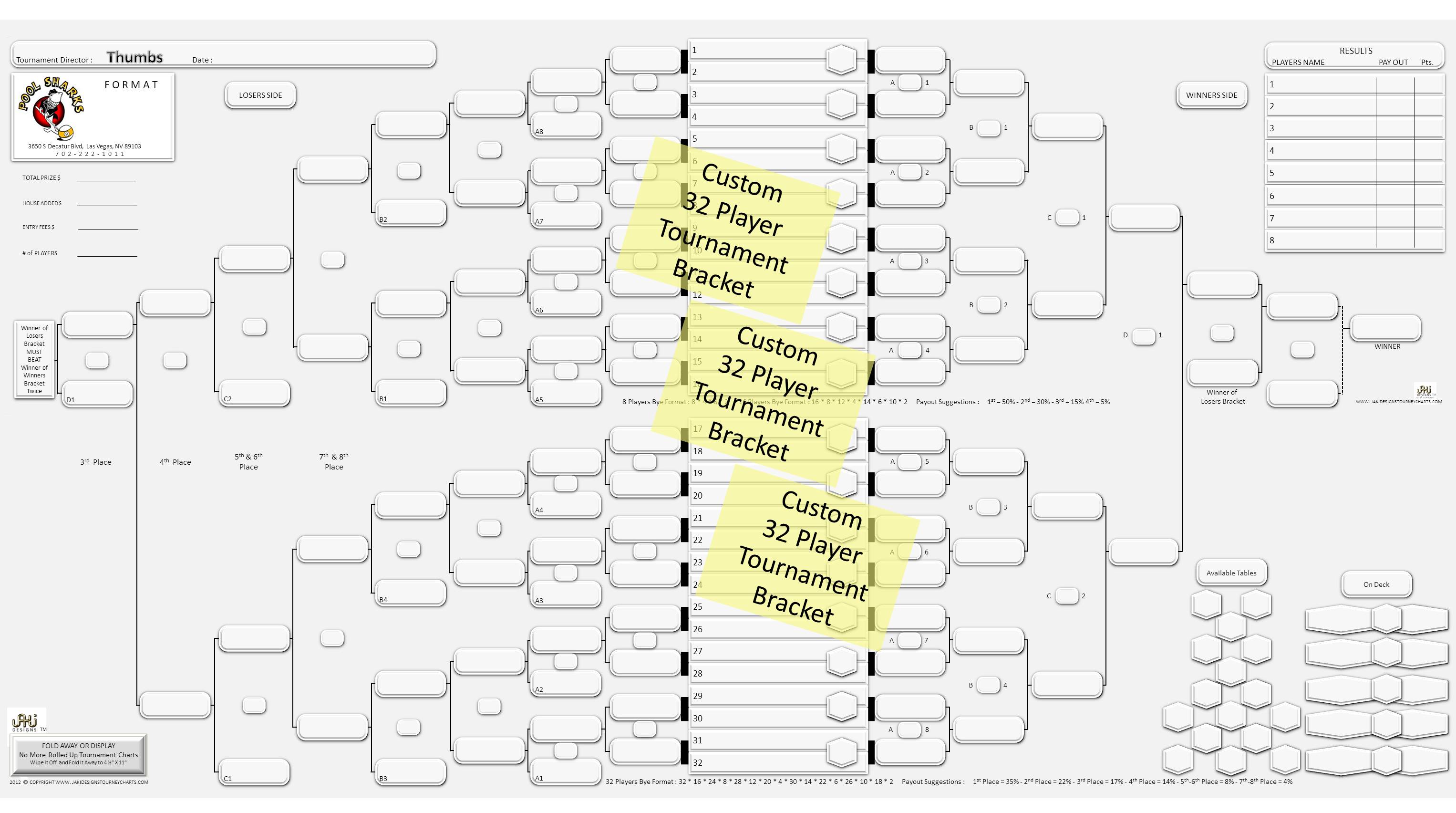The image size is (1456, 813).
Task: Click the WINNERS SIDE bracket icon
Action: pyautogui.click(x=1211, y=94)
